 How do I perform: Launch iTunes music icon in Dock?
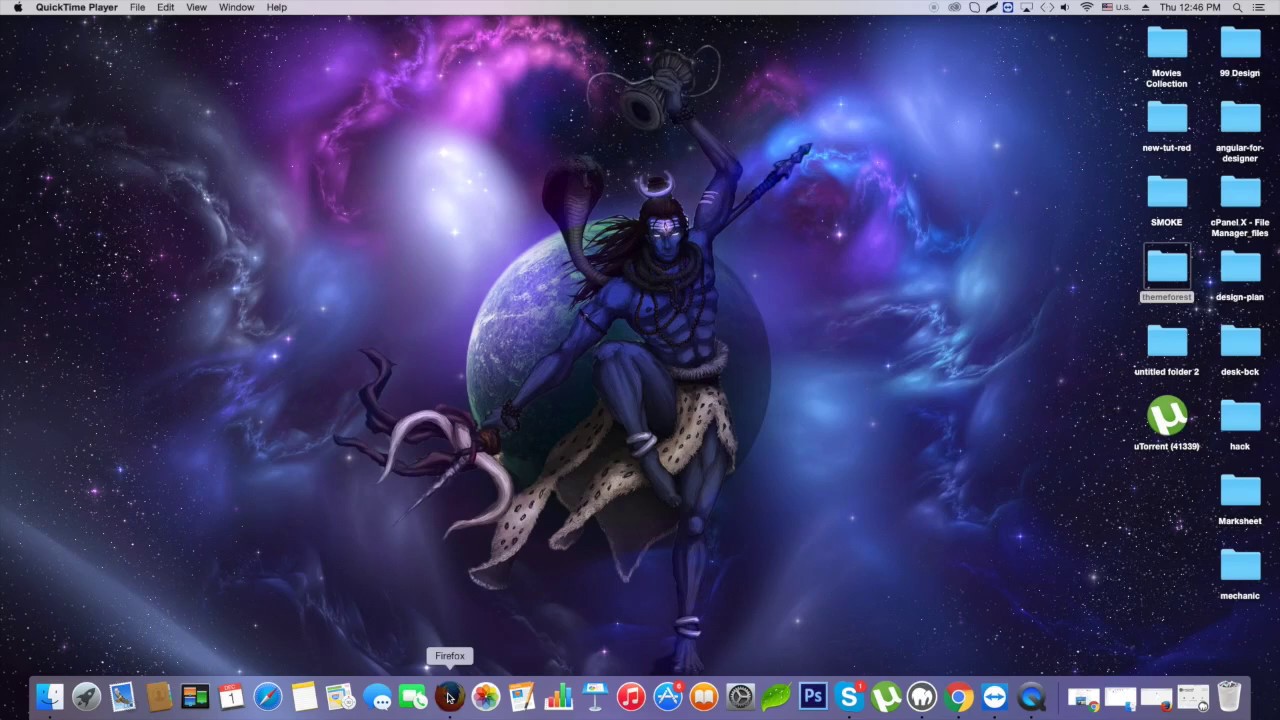(631, 696)
